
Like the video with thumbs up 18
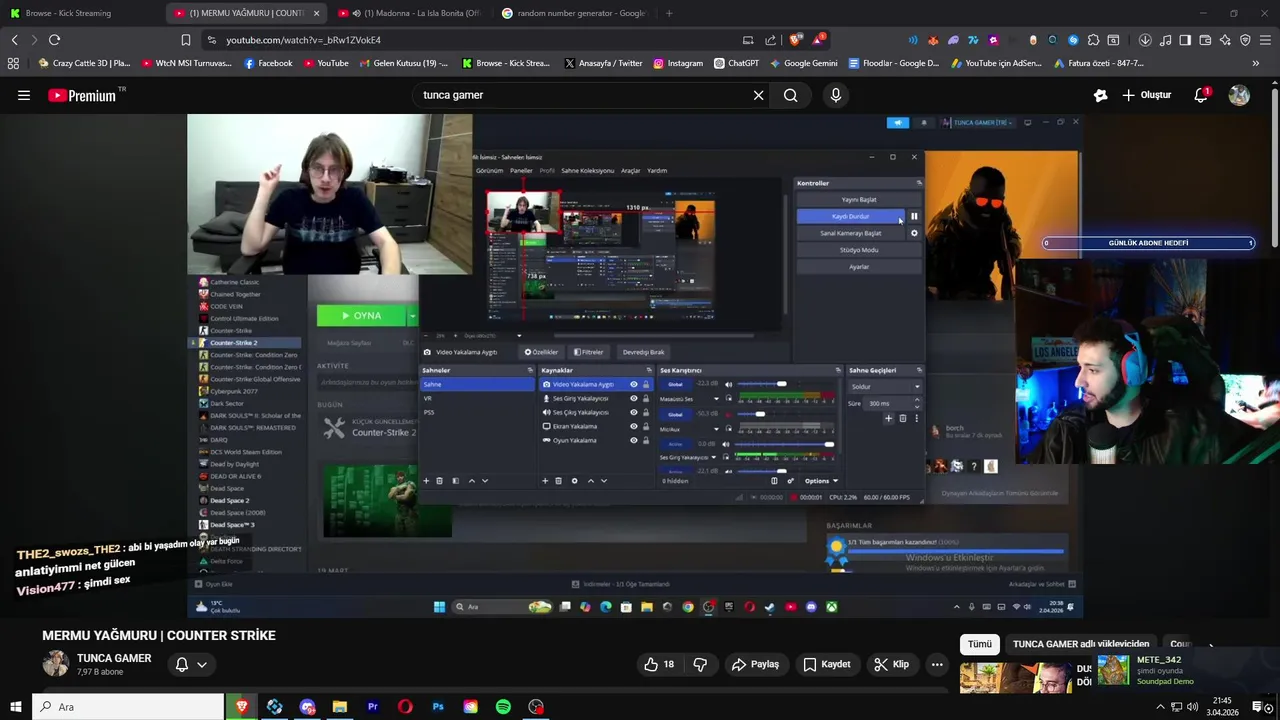[x=658, y=664]
